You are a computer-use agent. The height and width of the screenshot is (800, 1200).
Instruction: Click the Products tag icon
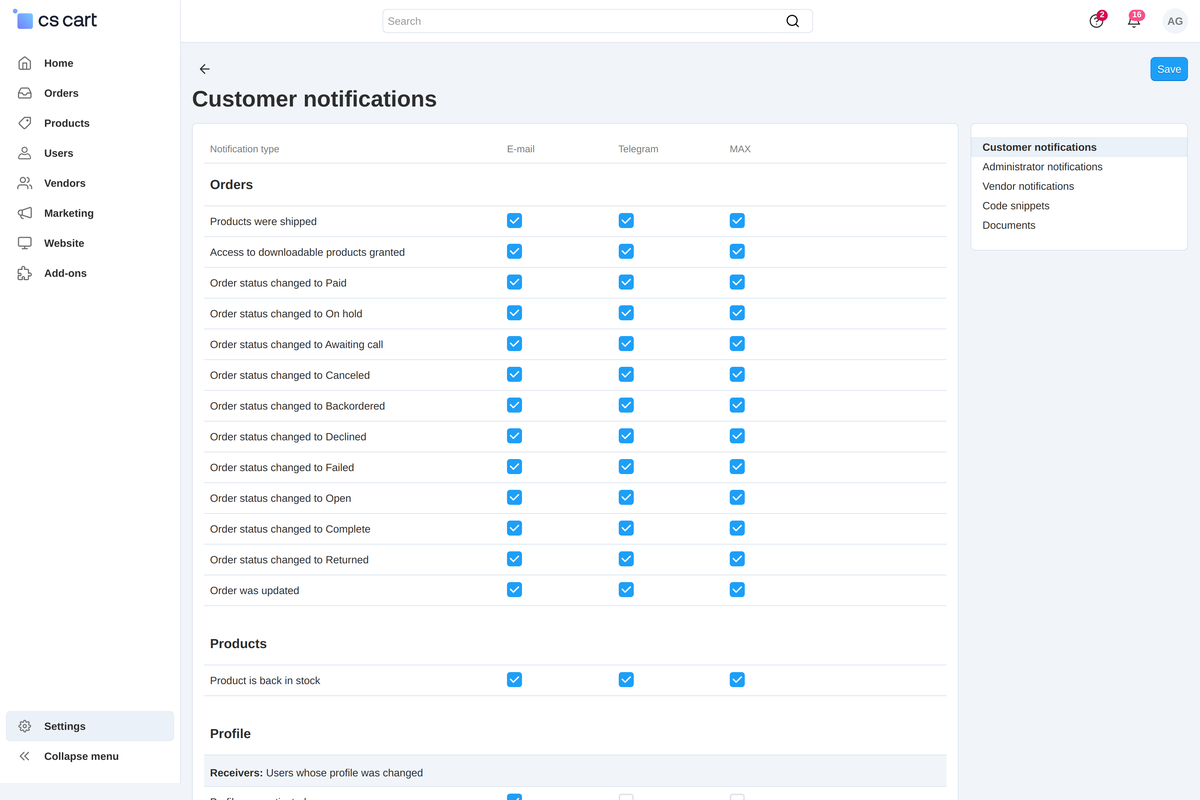click(x=25, y=123)
